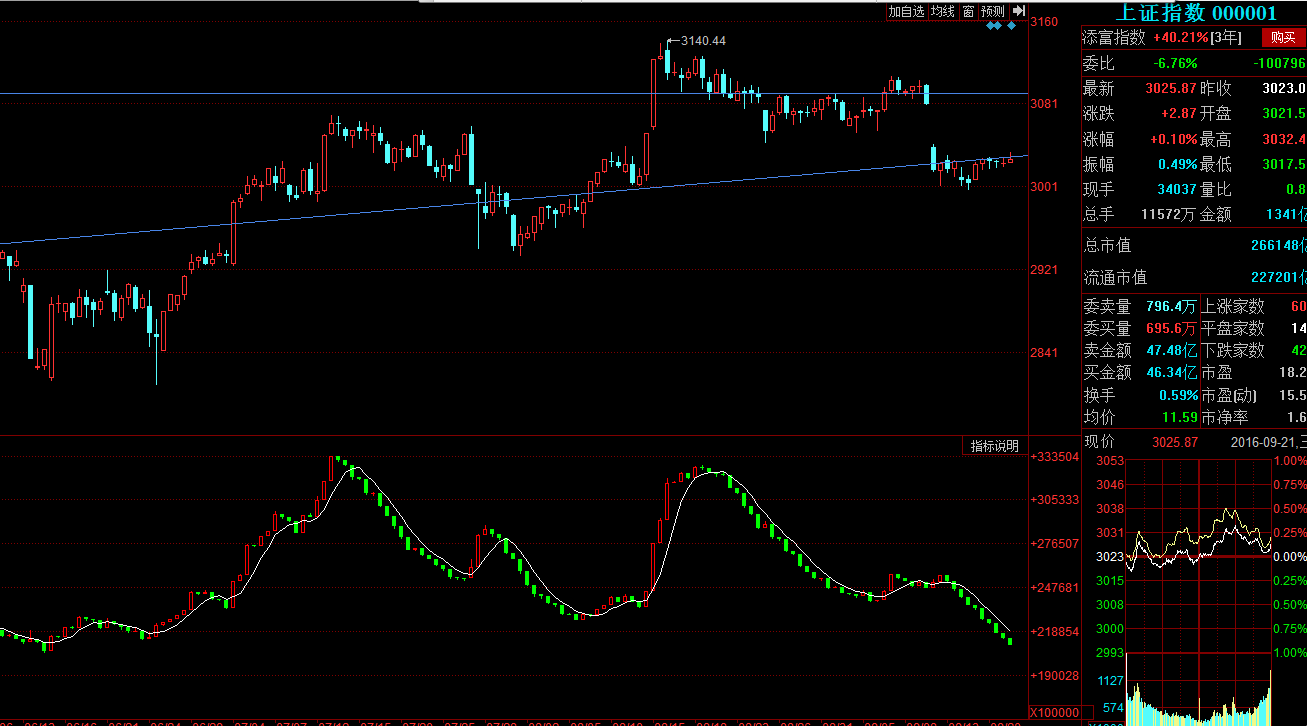Click the 平盘家数 label
This screenshot has width=1307, height=726.
click(x=1232, y=328)
